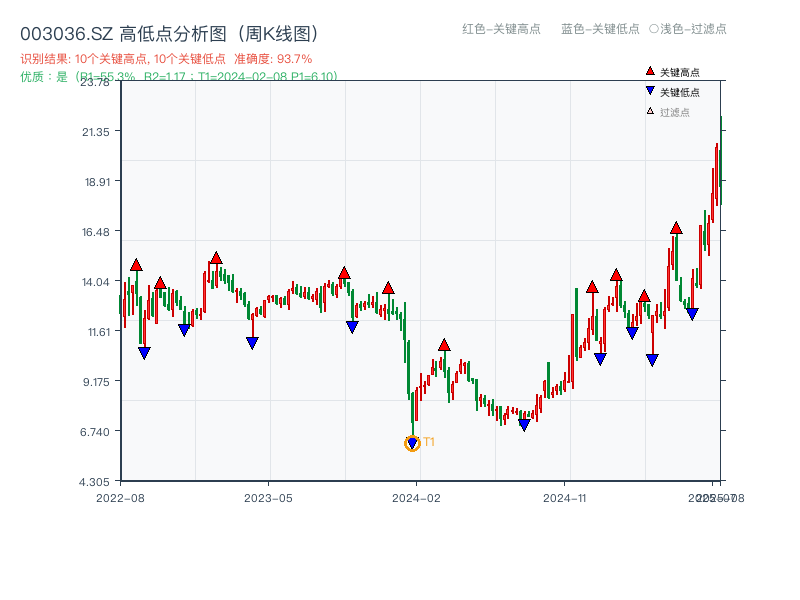Image resolution: width=800 pixels, height=600 pixels.
Task: Select the last blue low marker before the final rally
Action: 692,314
